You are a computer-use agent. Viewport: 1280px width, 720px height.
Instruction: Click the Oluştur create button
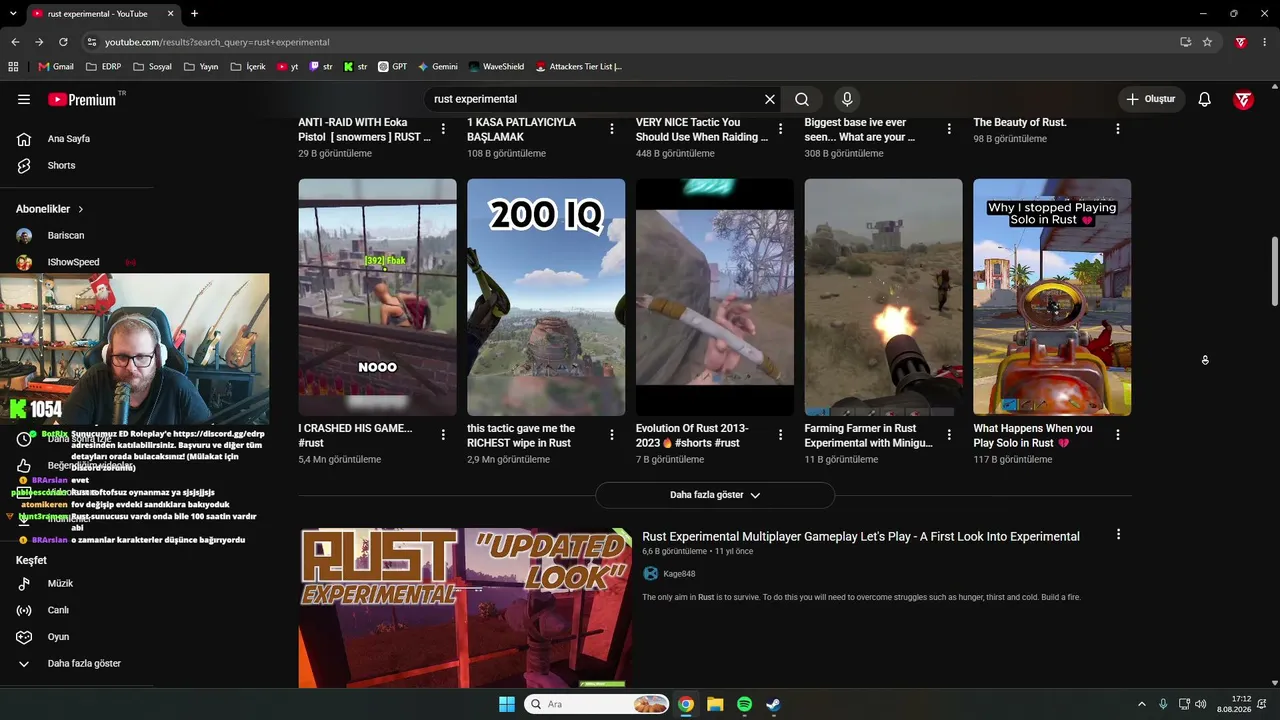coord(1151,99)
